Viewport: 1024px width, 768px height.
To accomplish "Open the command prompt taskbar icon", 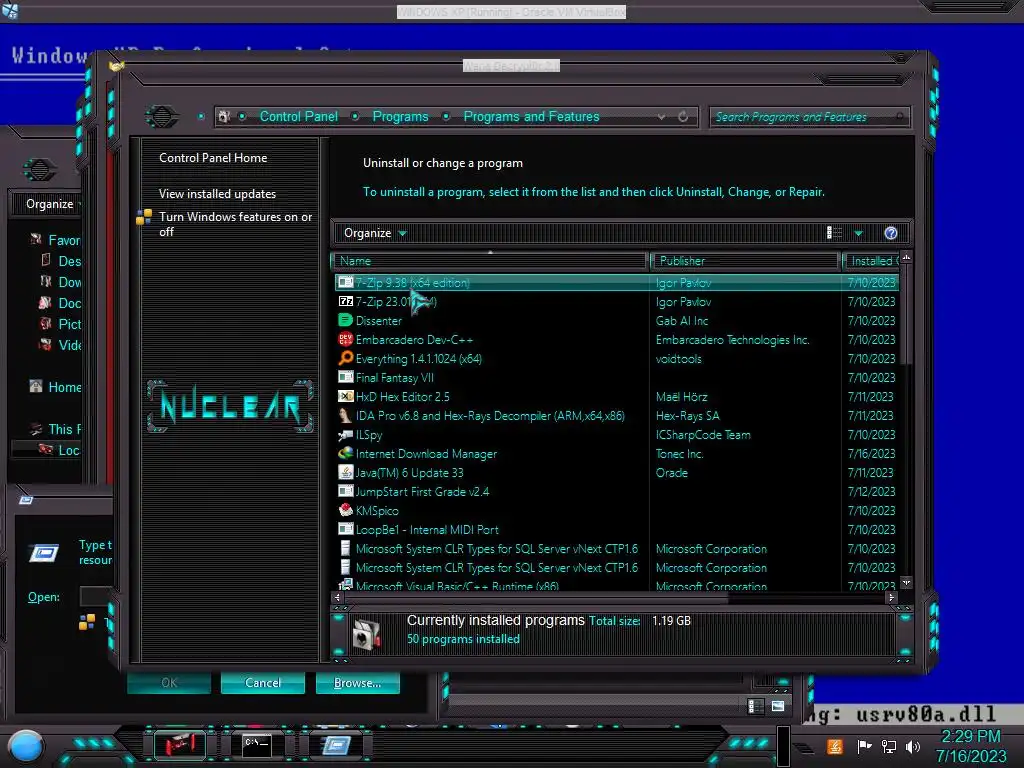I will [257, 744].
